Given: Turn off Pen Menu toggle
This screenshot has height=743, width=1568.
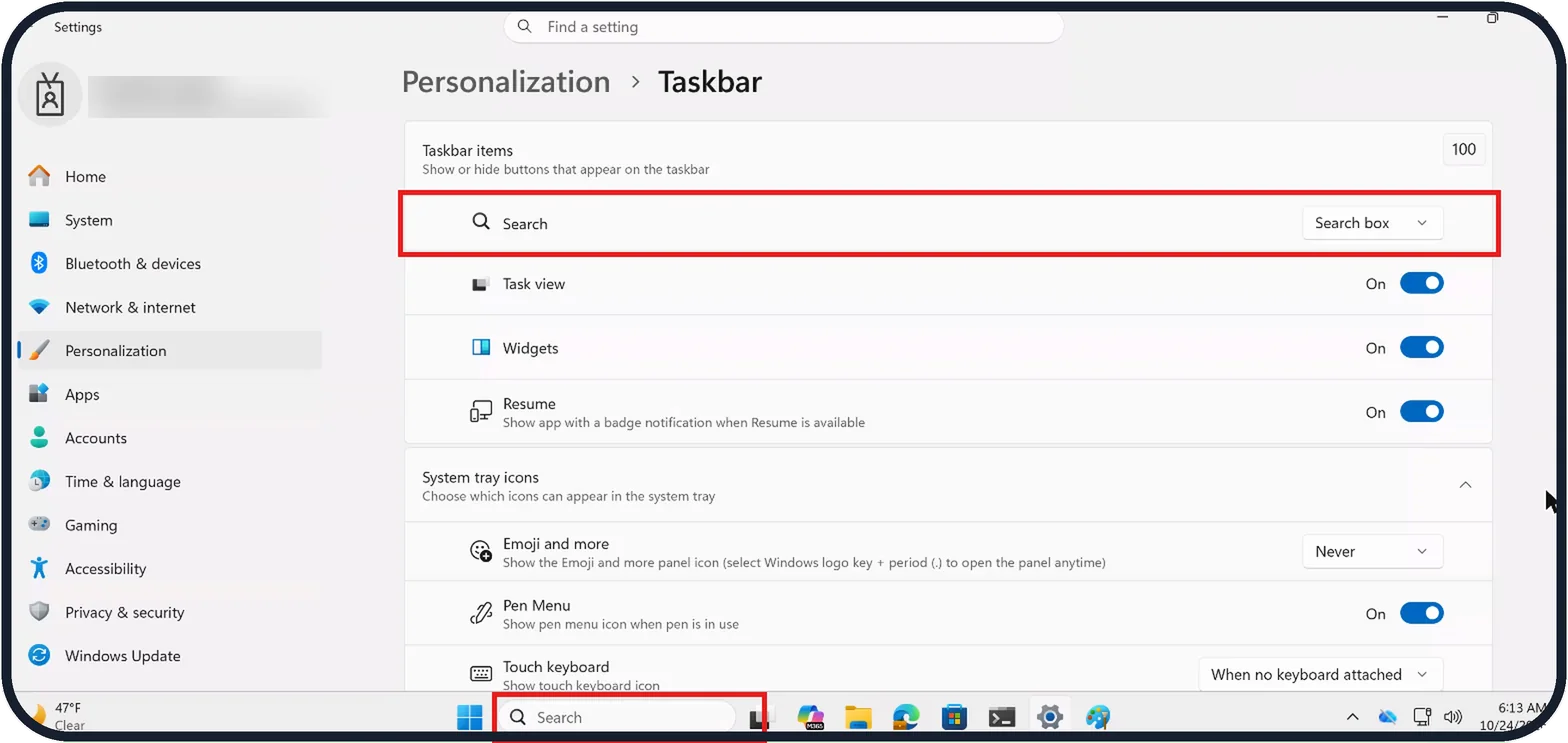Looking at the screenshot, I should coord(1421,613).
